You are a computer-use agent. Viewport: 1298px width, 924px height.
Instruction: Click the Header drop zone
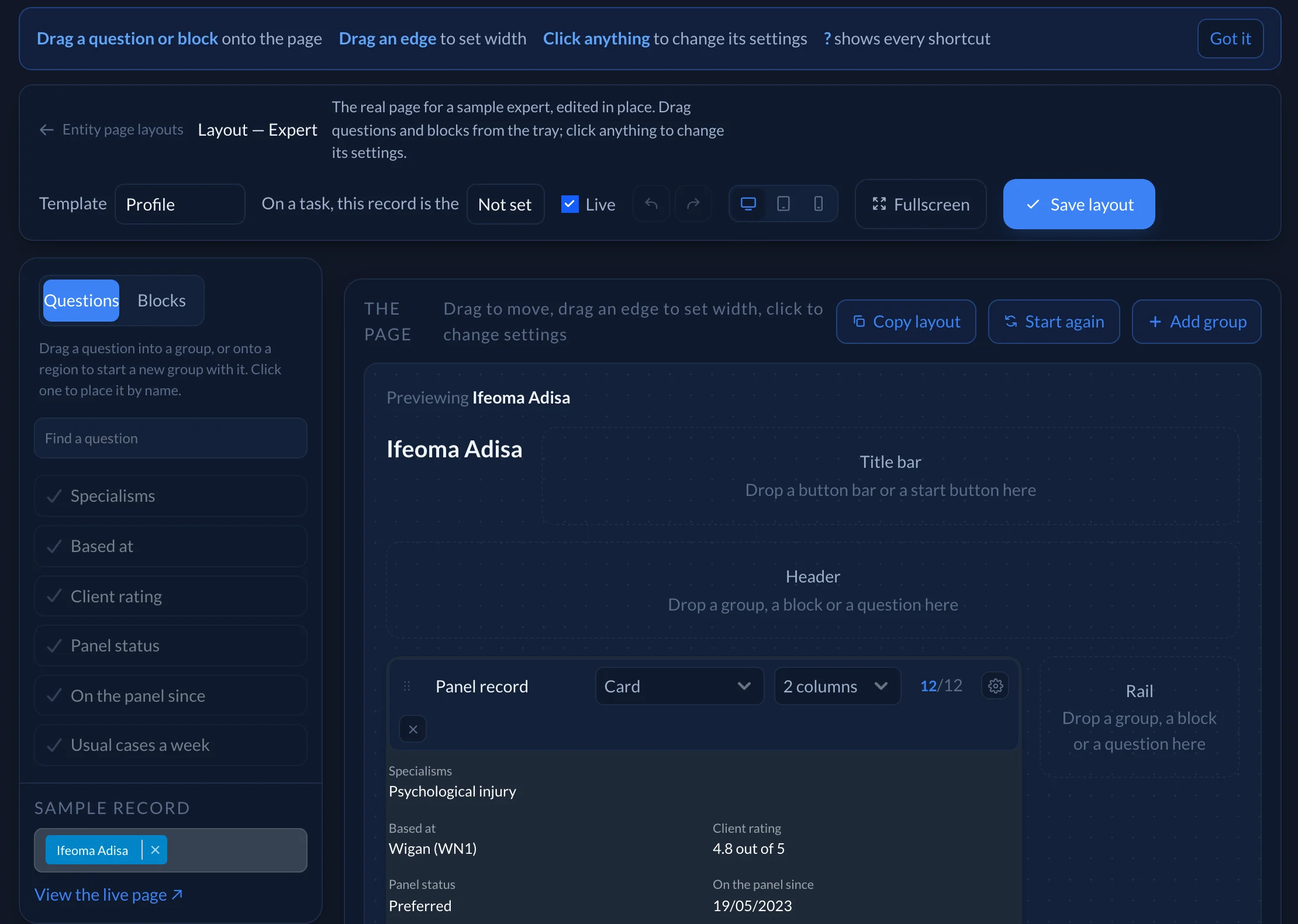[813, 590]
